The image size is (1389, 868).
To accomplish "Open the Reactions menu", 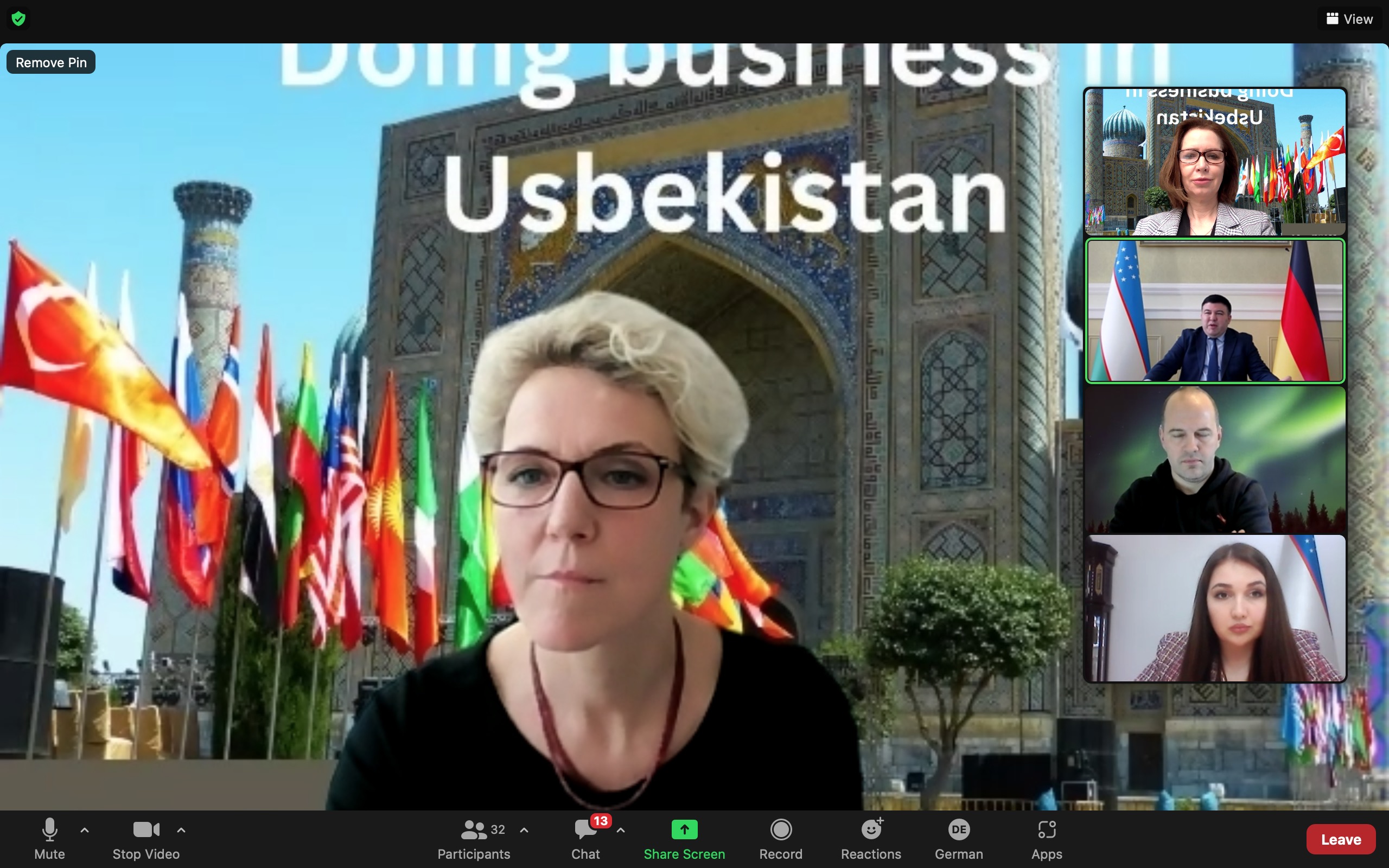I will click(x=871, y=839).
